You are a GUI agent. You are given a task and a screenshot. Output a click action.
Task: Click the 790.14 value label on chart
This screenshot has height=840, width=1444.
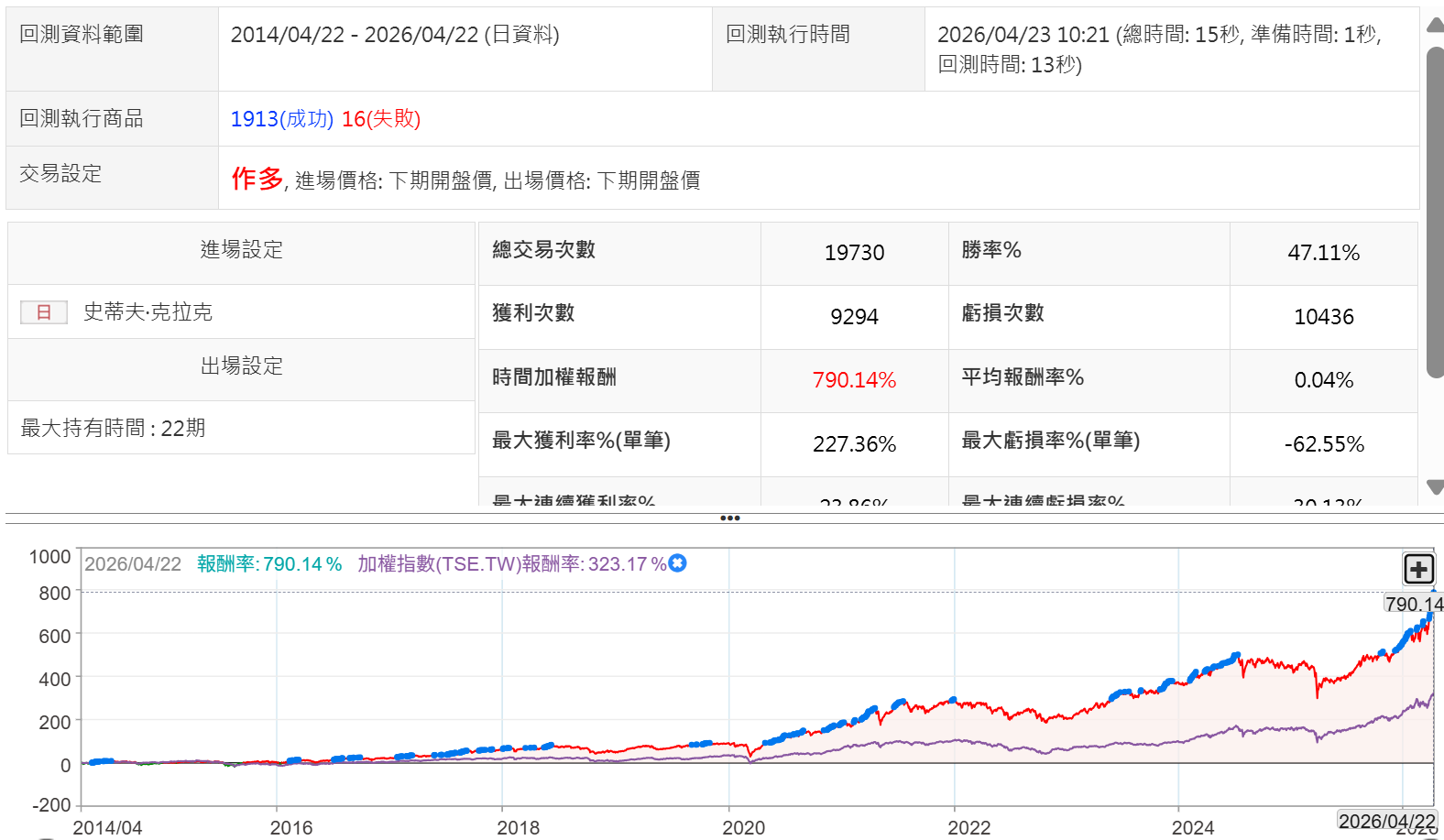1413,604
